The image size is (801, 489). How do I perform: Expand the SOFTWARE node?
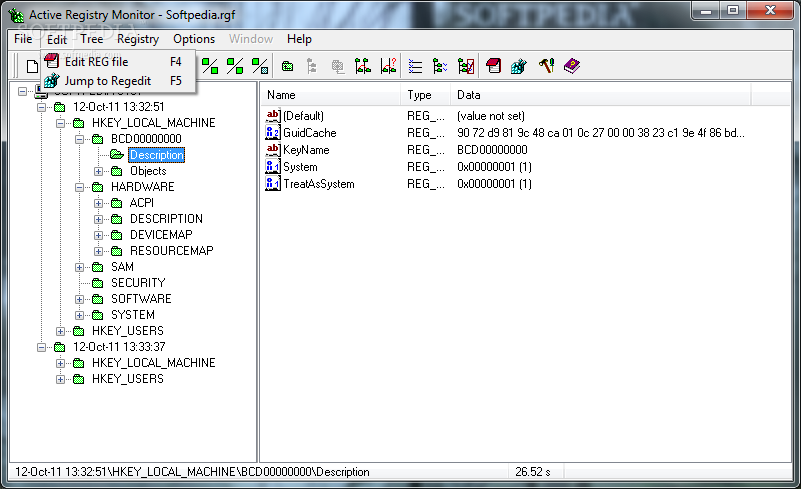[x=79, y=299]
